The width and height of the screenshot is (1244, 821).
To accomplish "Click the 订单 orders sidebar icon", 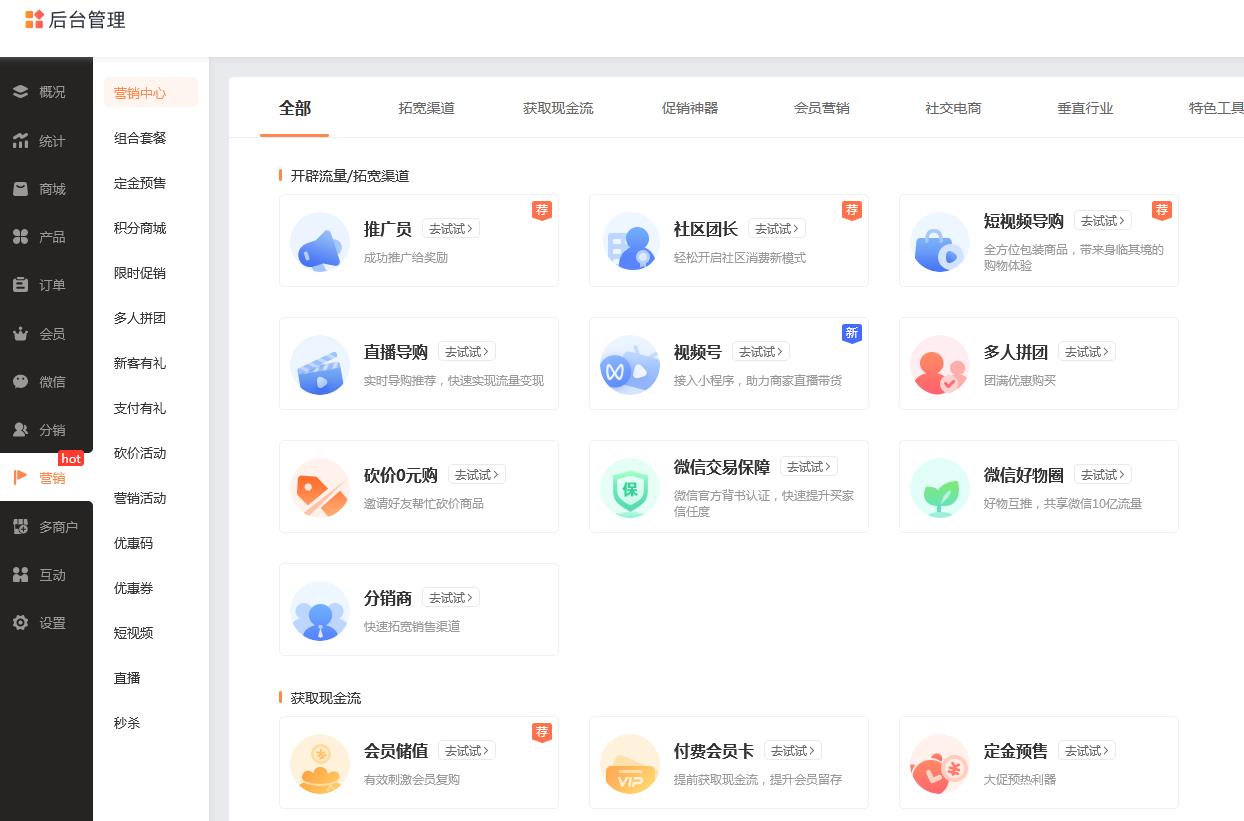I will pos(22,285).
